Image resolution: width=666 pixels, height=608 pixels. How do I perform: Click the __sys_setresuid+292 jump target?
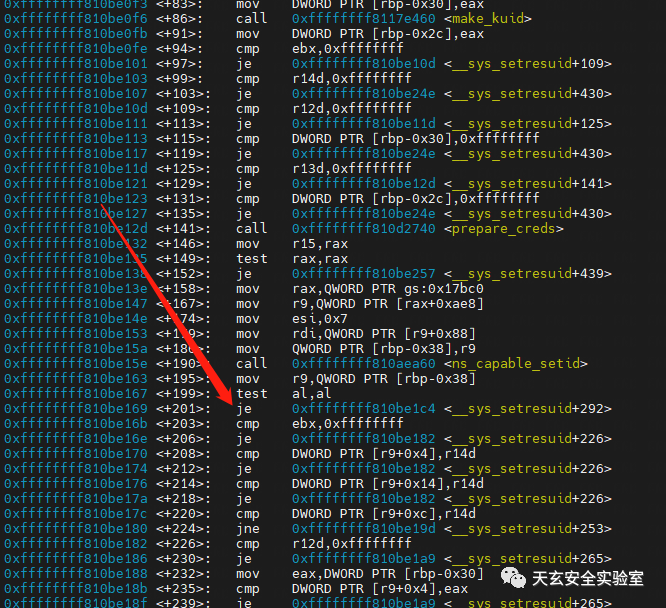pos(528,409)
